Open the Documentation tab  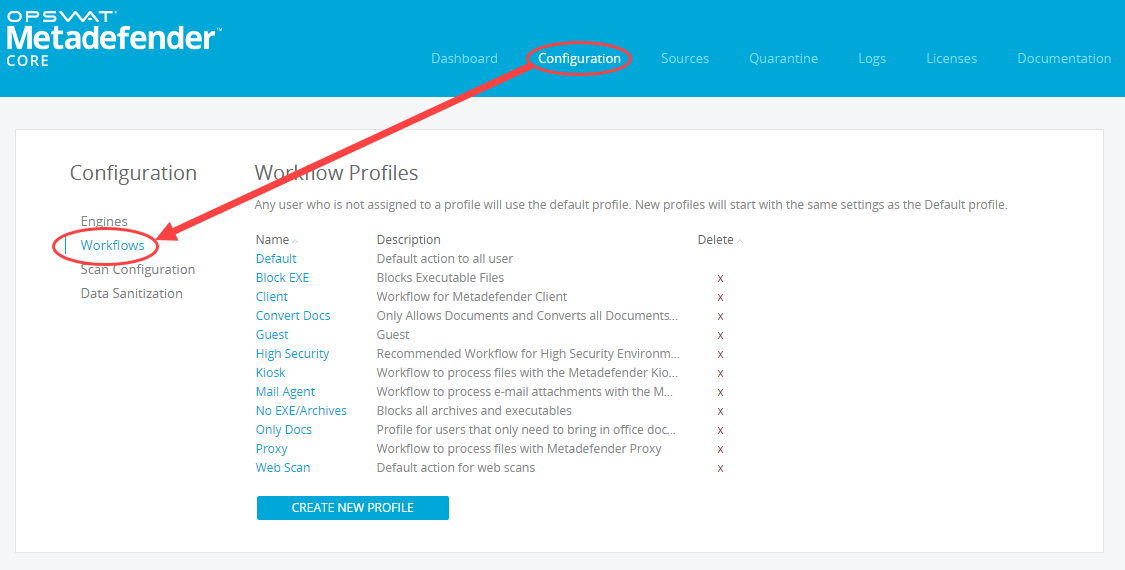(1064, 59)
